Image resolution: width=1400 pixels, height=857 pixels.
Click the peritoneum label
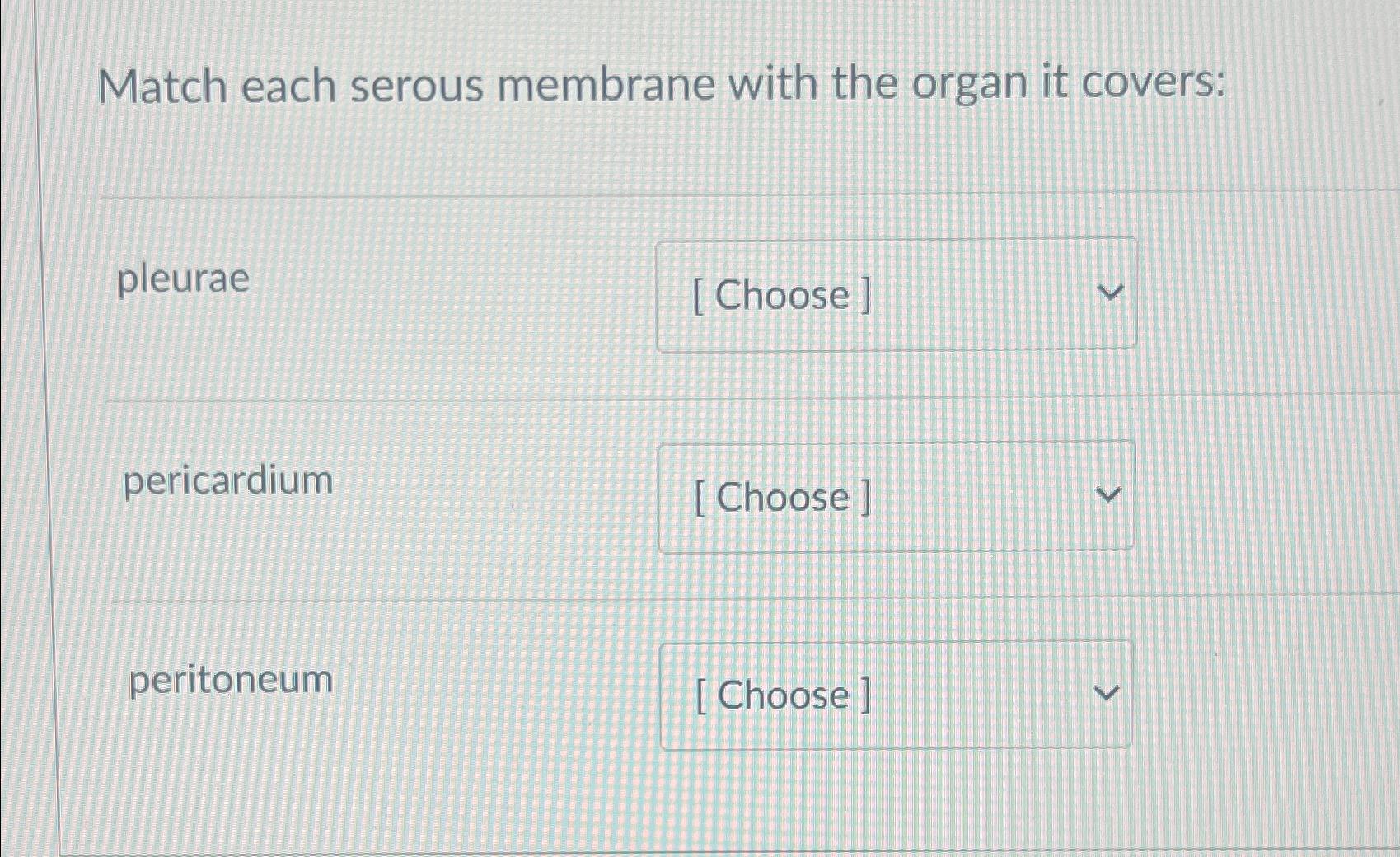tap(229, 680)
